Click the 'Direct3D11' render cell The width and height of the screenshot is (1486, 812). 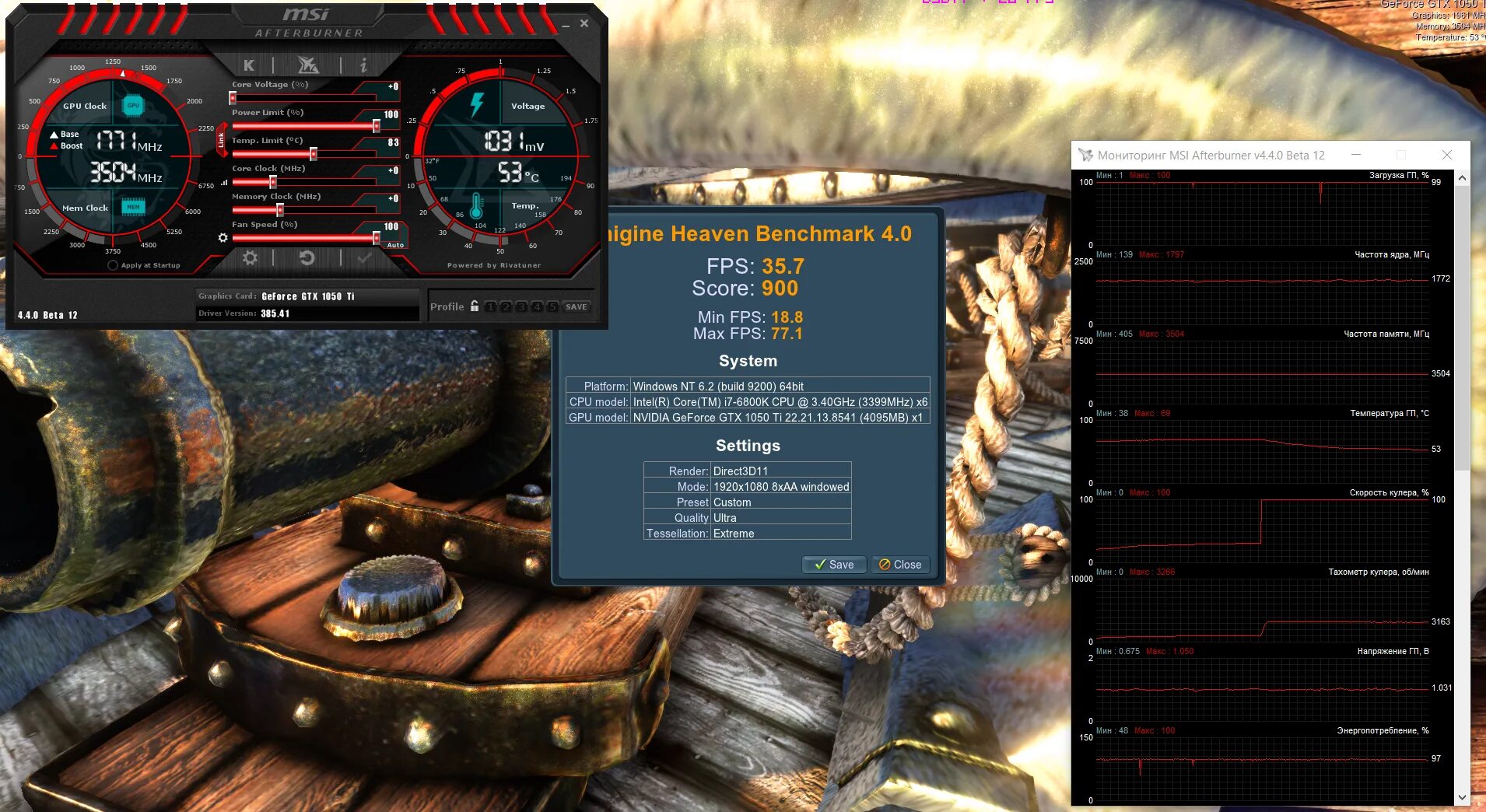780,471
